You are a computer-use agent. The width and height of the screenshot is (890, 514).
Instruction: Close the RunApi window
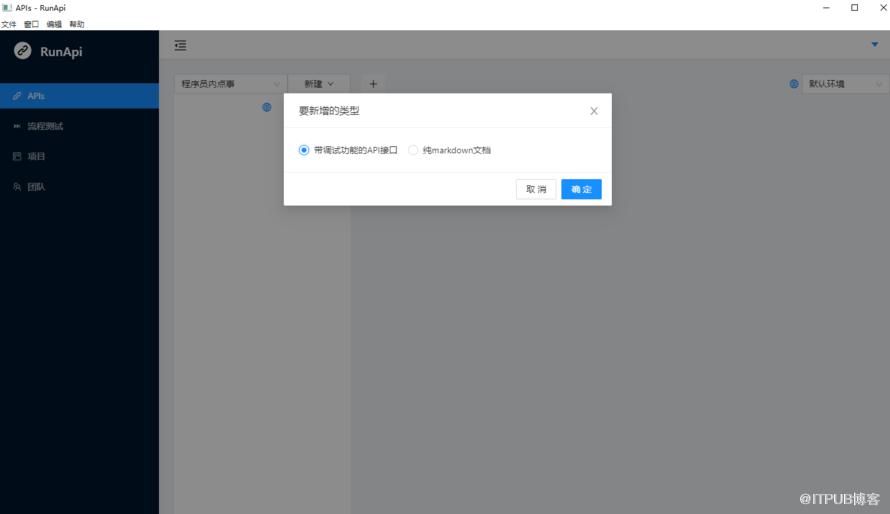click(883, 8)
